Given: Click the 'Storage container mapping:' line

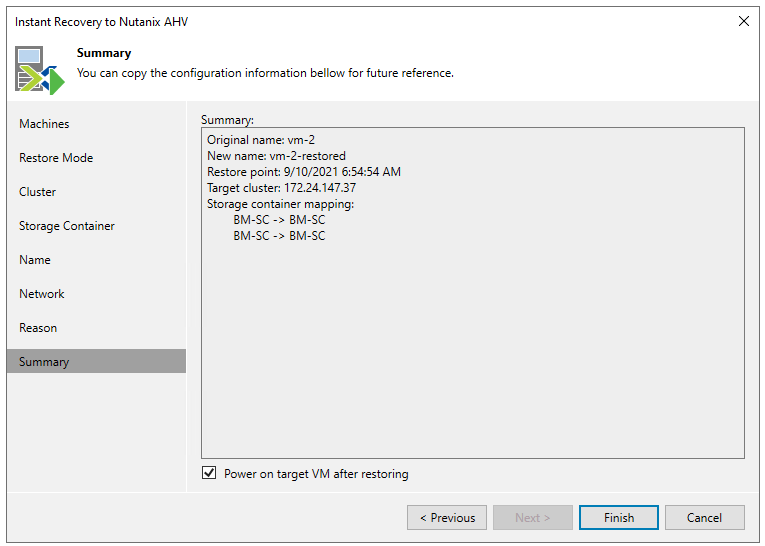Looking at the screenshot, I should point(281,204).
